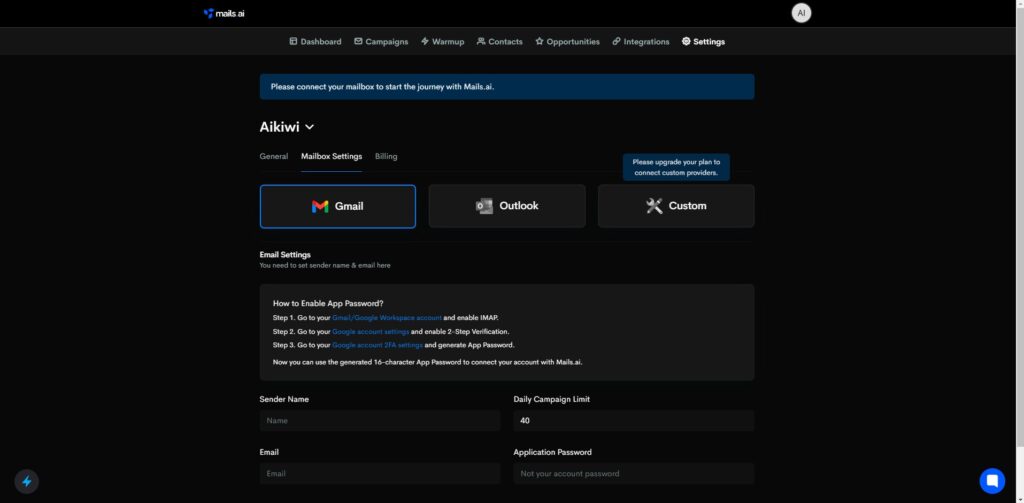Click the Gmail logo icon

click(320, 206)
